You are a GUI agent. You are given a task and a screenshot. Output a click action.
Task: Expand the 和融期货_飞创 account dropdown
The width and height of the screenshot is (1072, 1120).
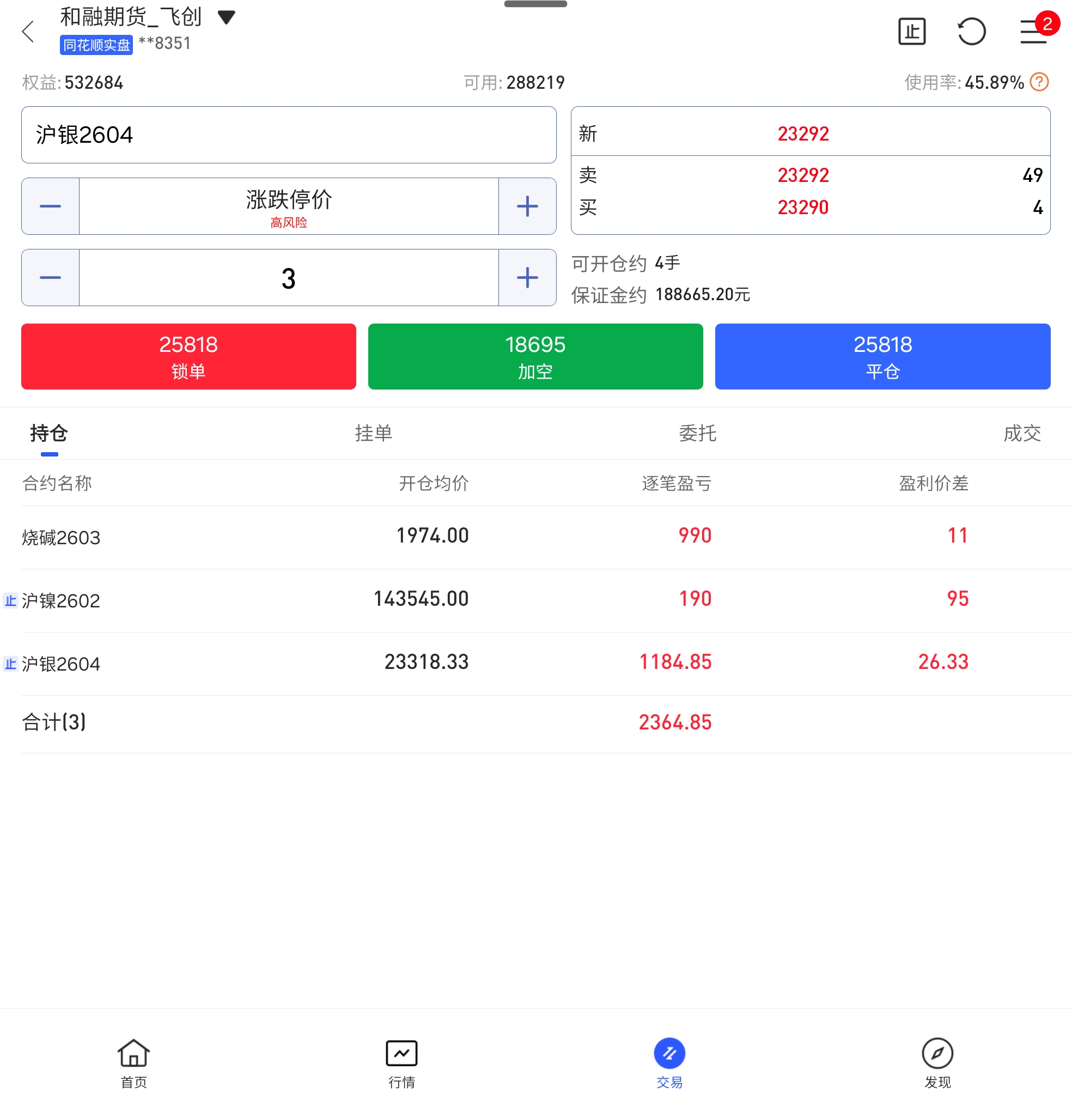click(227, 17)
